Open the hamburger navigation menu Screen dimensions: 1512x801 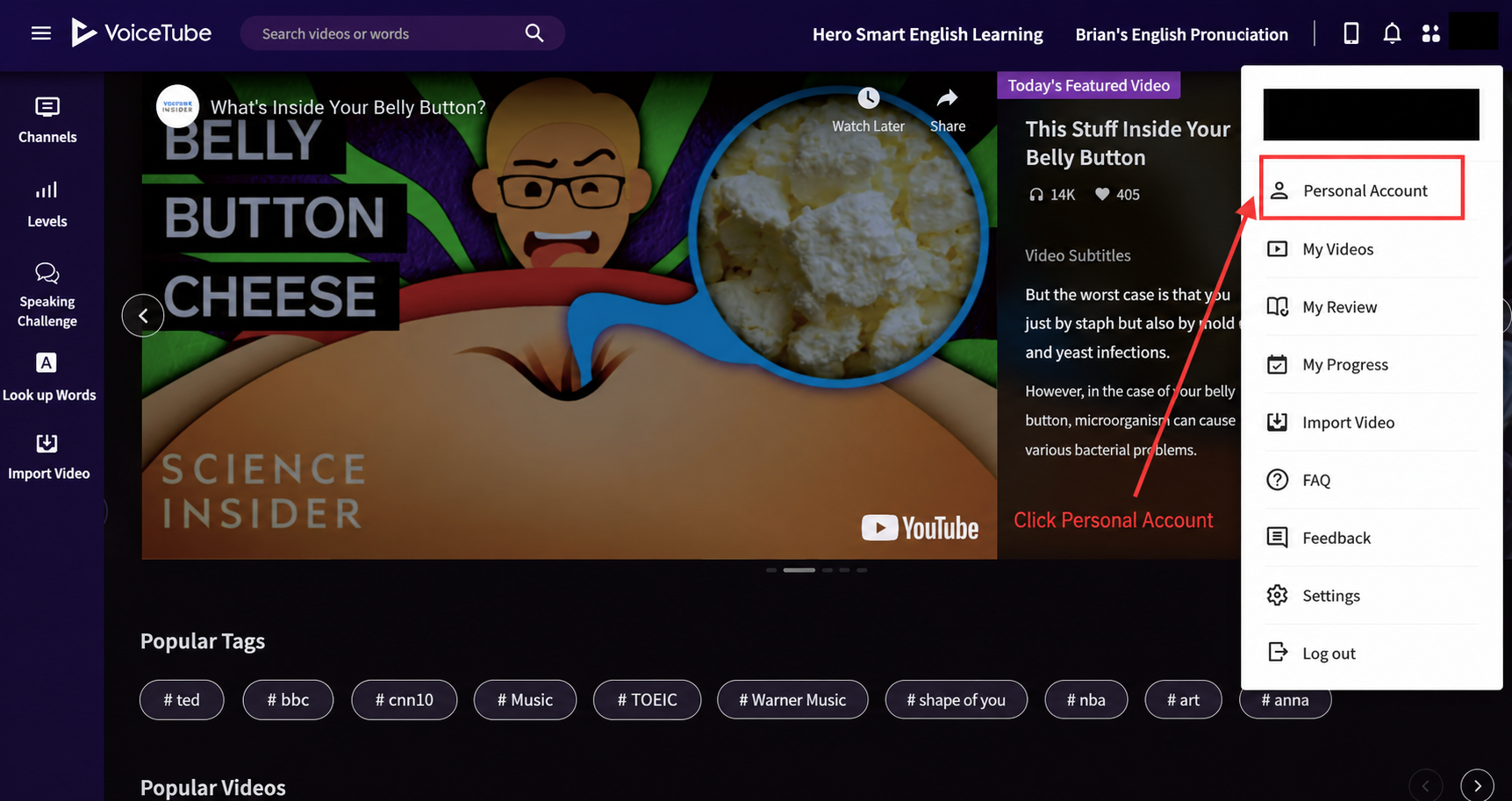point(41,33)
